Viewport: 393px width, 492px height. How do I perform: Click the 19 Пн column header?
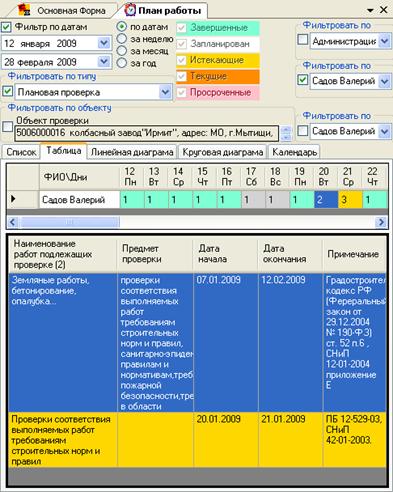(x=301, y=177)
